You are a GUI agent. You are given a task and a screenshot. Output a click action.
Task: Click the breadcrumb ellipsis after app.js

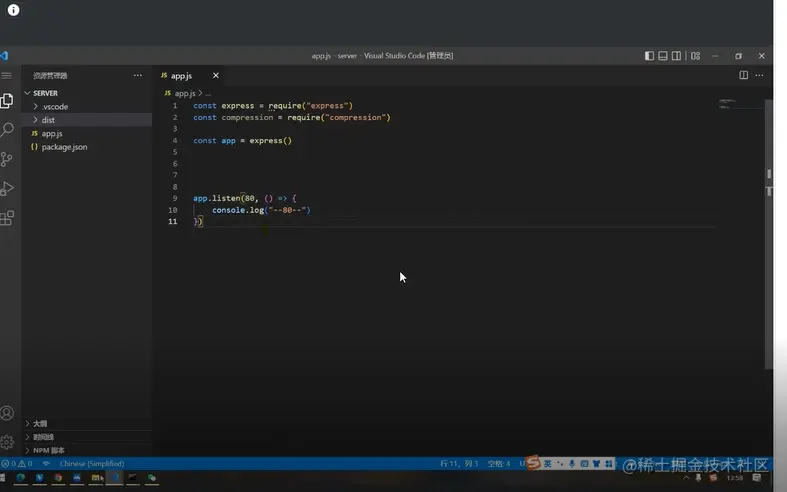pyautogui.click(x=208, y=93)
